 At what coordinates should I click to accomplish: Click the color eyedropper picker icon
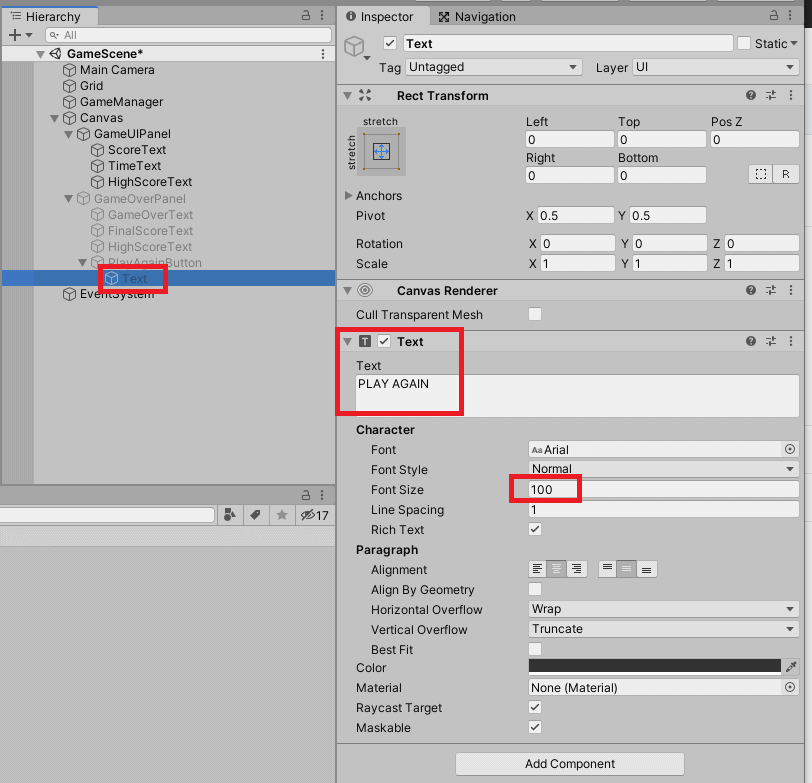pyautogui.click(x=790, y=667)
